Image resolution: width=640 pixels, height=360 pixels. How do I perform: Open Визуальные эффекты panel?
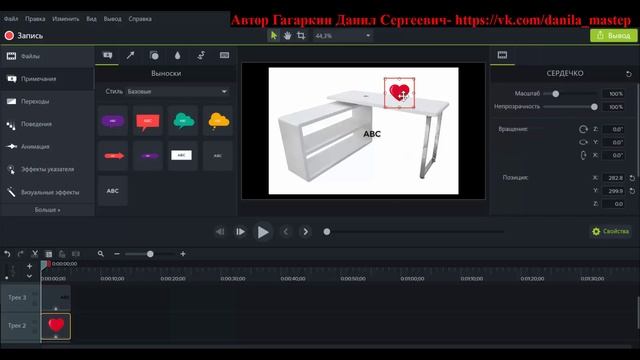tap(47, 192)
